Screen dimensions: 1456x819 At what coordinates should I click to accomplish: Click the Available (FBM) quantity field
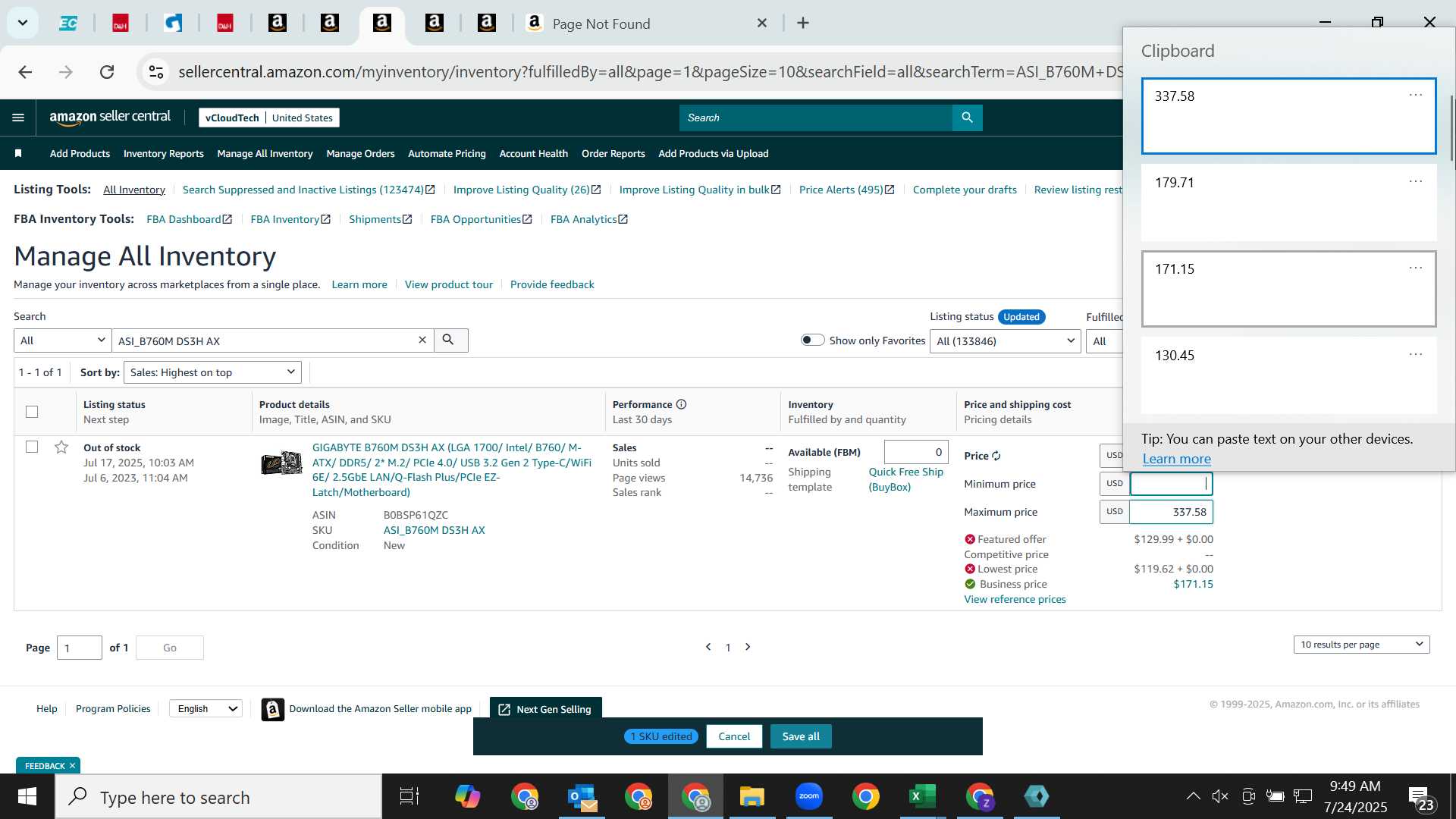point(916,452)
